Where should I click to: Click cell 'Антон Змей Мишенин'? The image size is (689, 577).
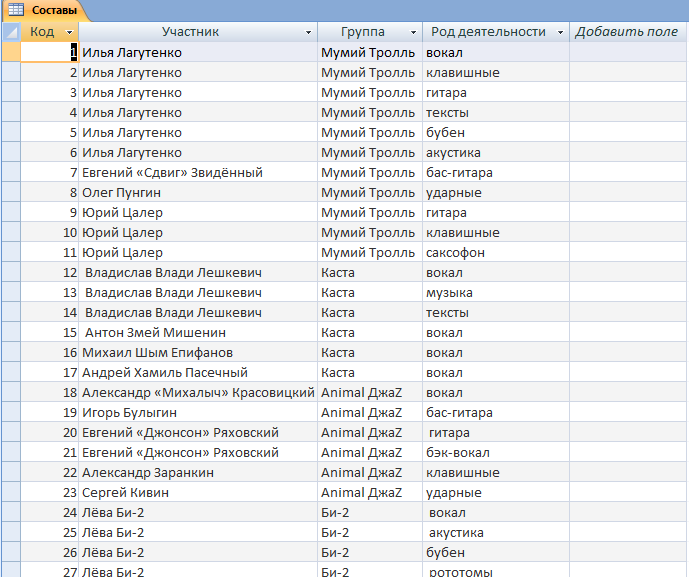click(198, 333)
